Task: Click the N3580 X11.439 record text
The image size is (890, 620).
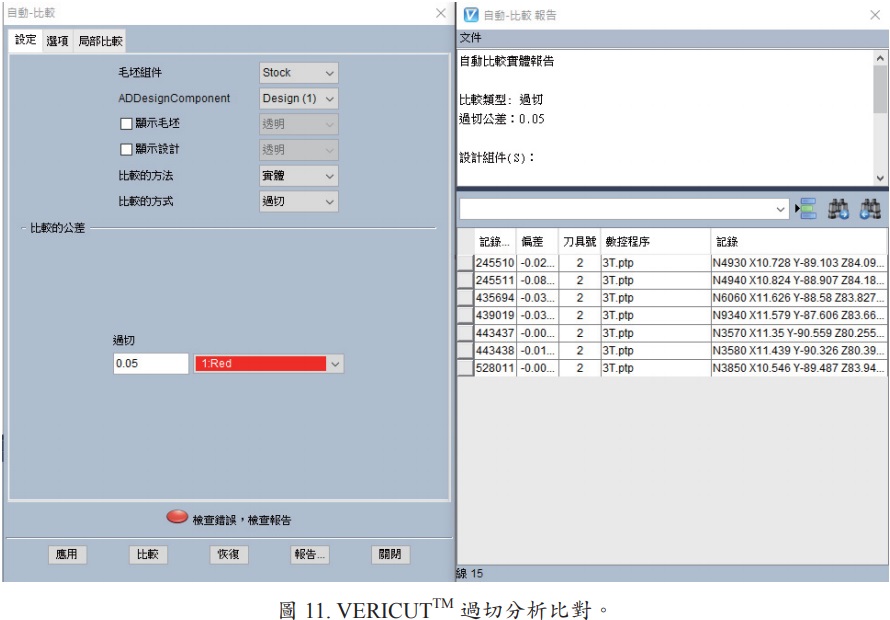Action: pyautogui.click(x=798, y=351)
